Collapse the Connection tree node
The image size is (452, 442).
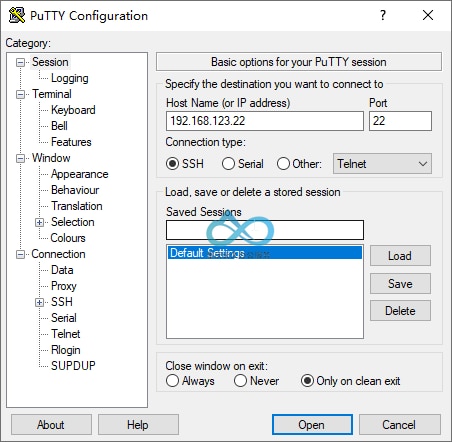21,254
